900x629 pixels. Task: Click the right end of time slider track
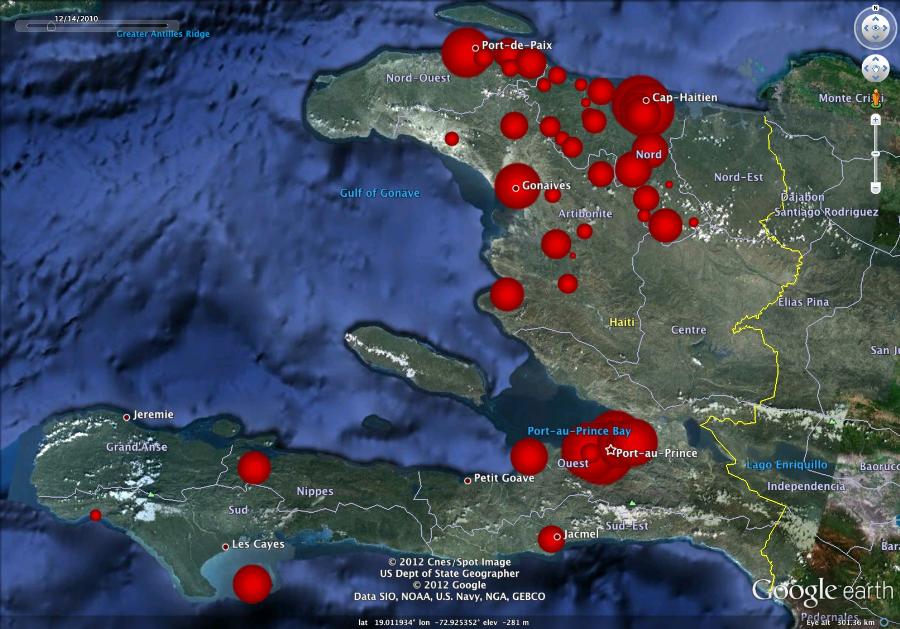pos(166,26)
